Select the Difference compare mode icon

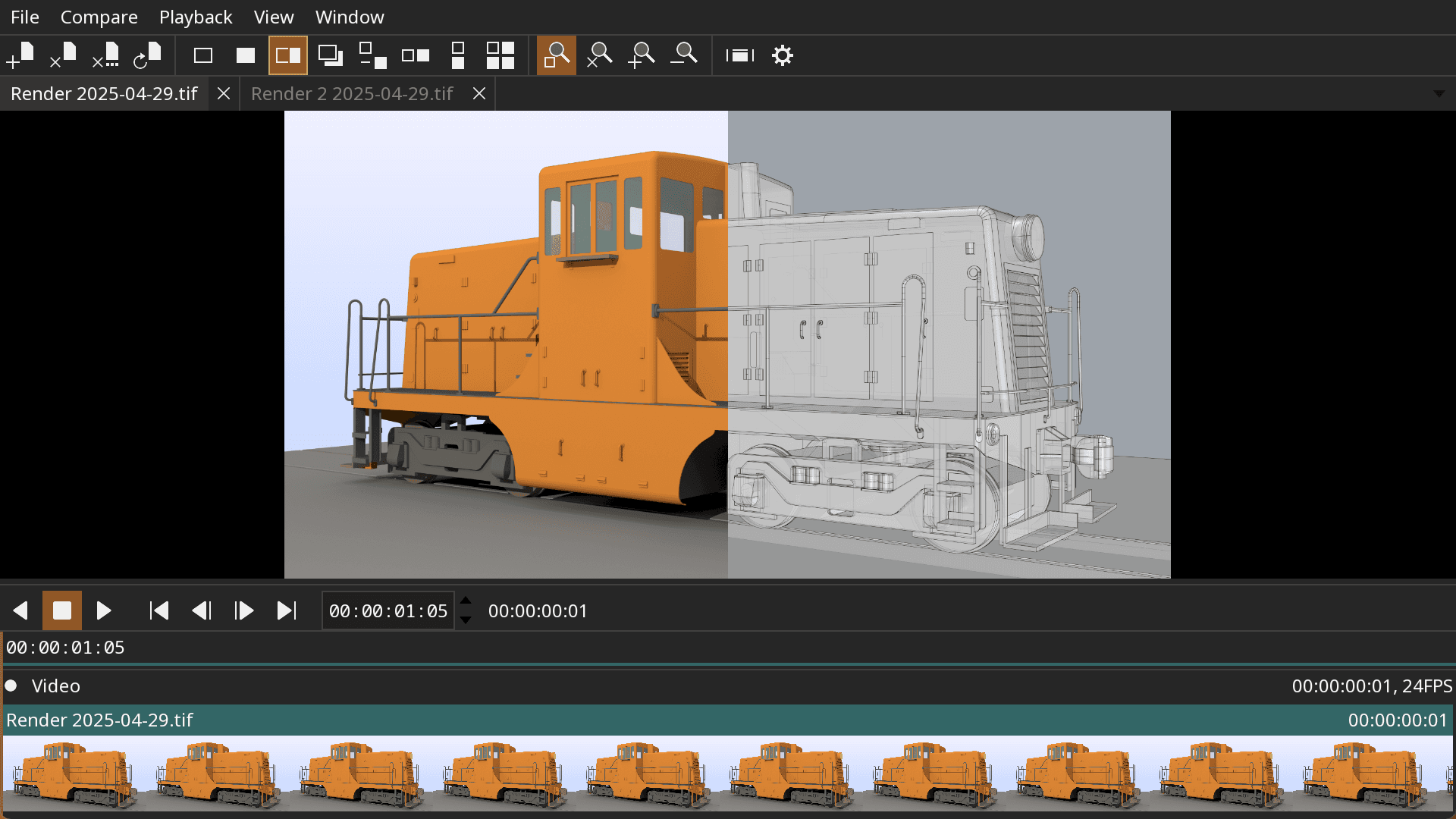(372, 55)
